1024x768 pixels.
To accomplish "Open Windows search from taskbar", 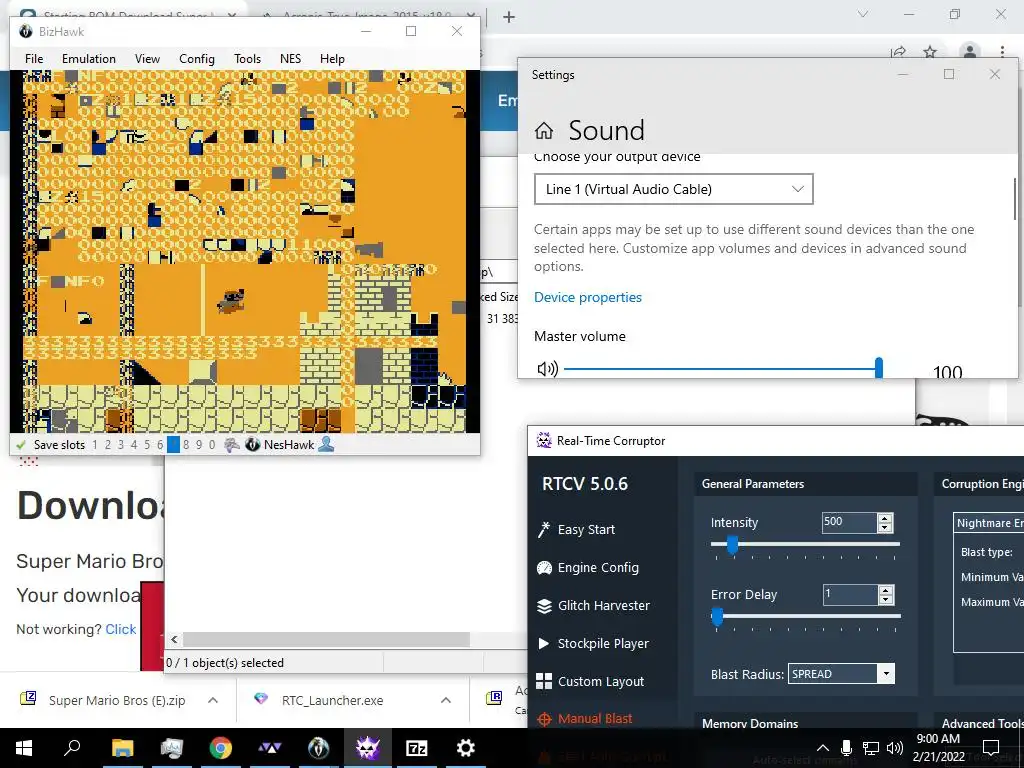I will click(72, 748).
